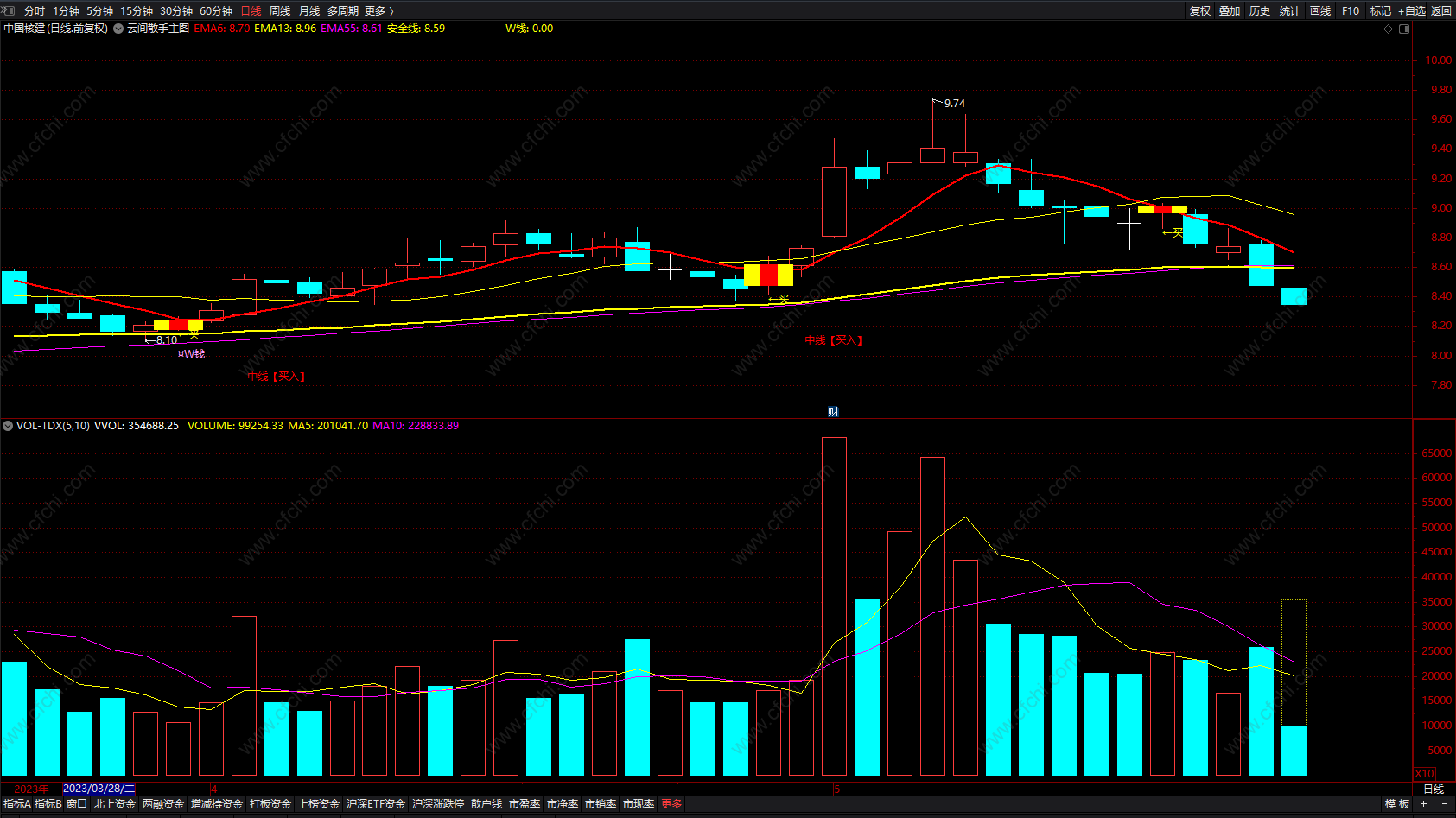Click the diamond icon above price axis
Viewport: 1456px width, 818px height.
point(1389,29)
